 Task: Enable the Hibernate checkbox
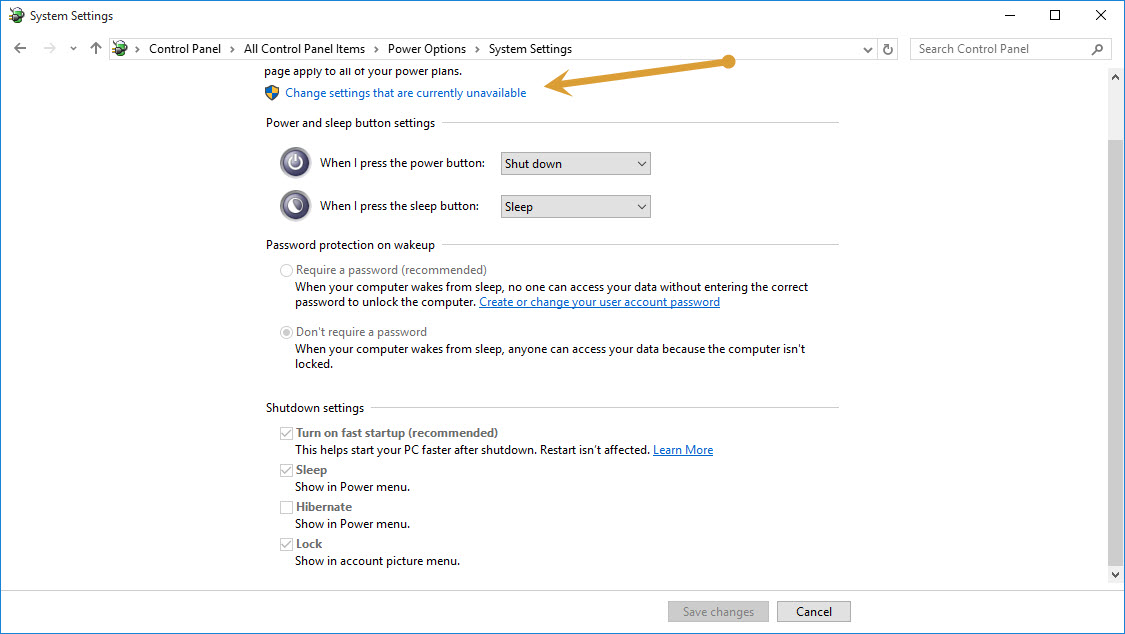(286, 507)
